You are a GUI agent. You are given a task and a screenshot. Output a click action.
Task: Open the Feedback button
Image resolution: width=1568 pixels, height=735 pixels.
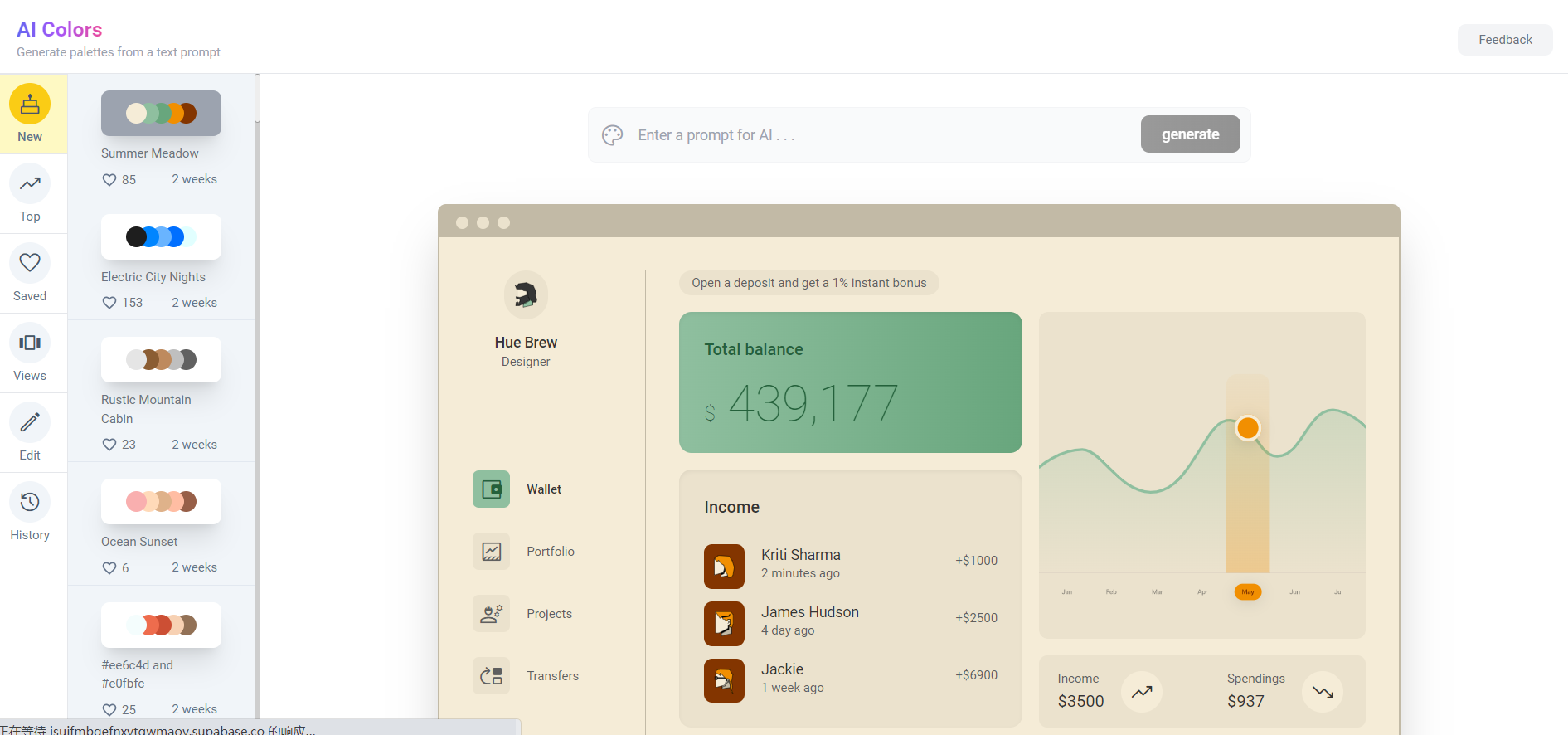(x=1504, y=40)
